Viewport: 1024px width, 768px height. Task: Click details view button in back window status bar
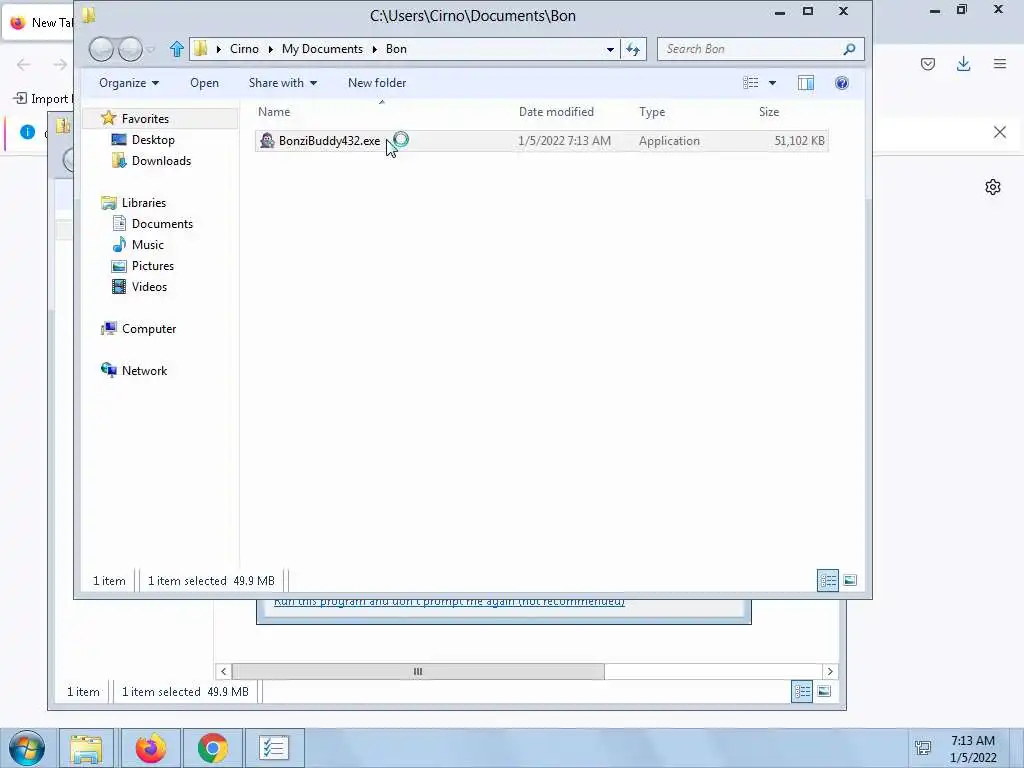pos(801,691)
